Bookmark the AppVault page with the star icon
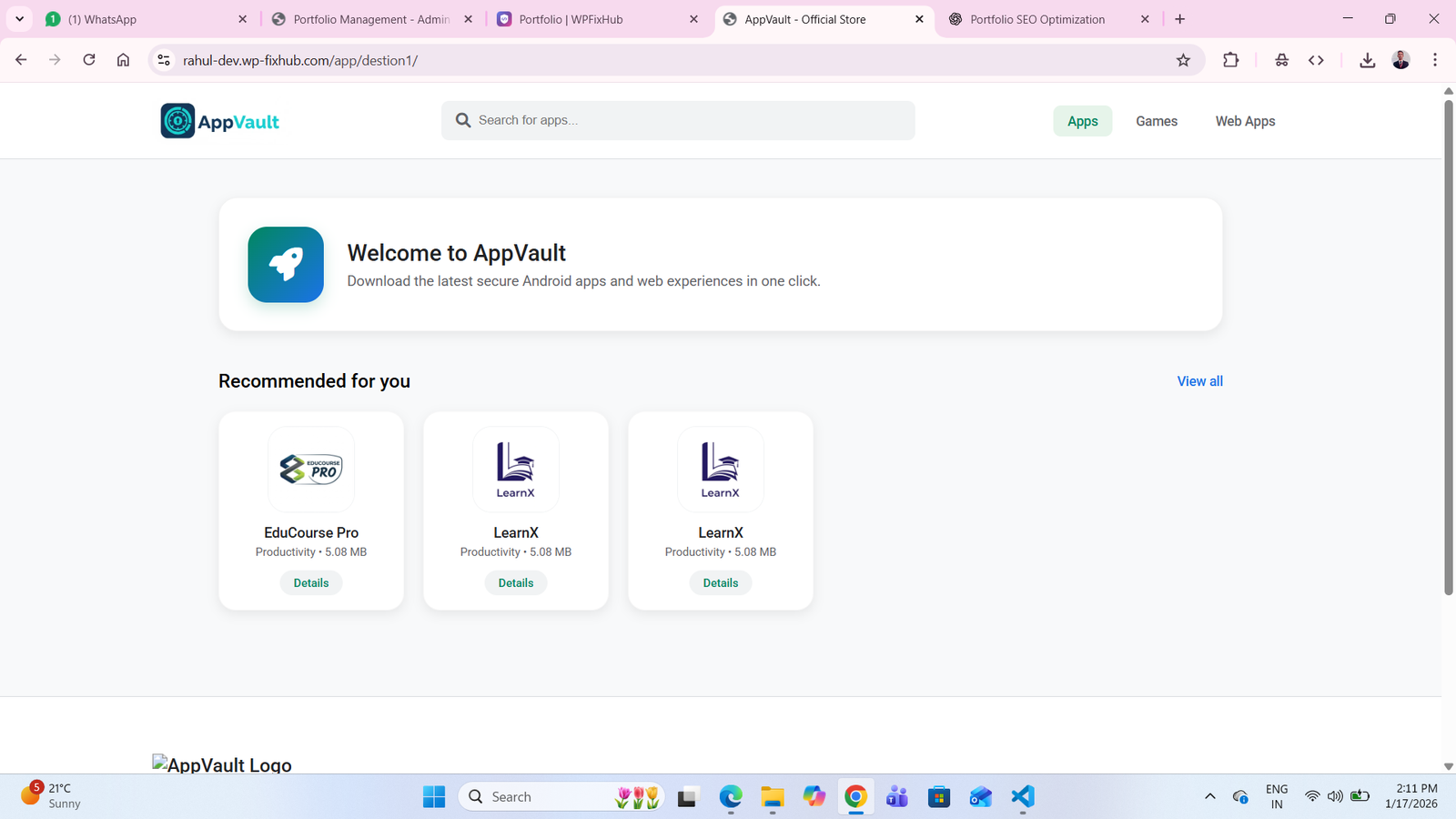Screen dimensions: 1456x819 [x=1183, y=60]
